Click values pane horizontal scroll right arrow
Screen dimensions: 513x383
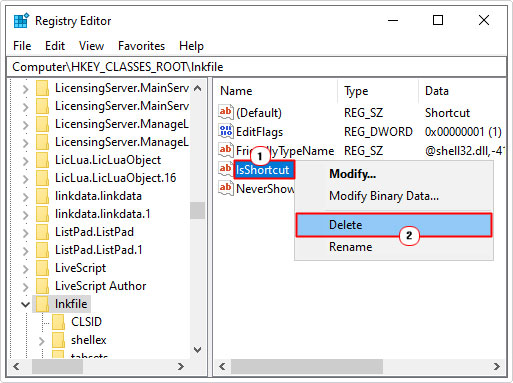(x=497, y=367)
